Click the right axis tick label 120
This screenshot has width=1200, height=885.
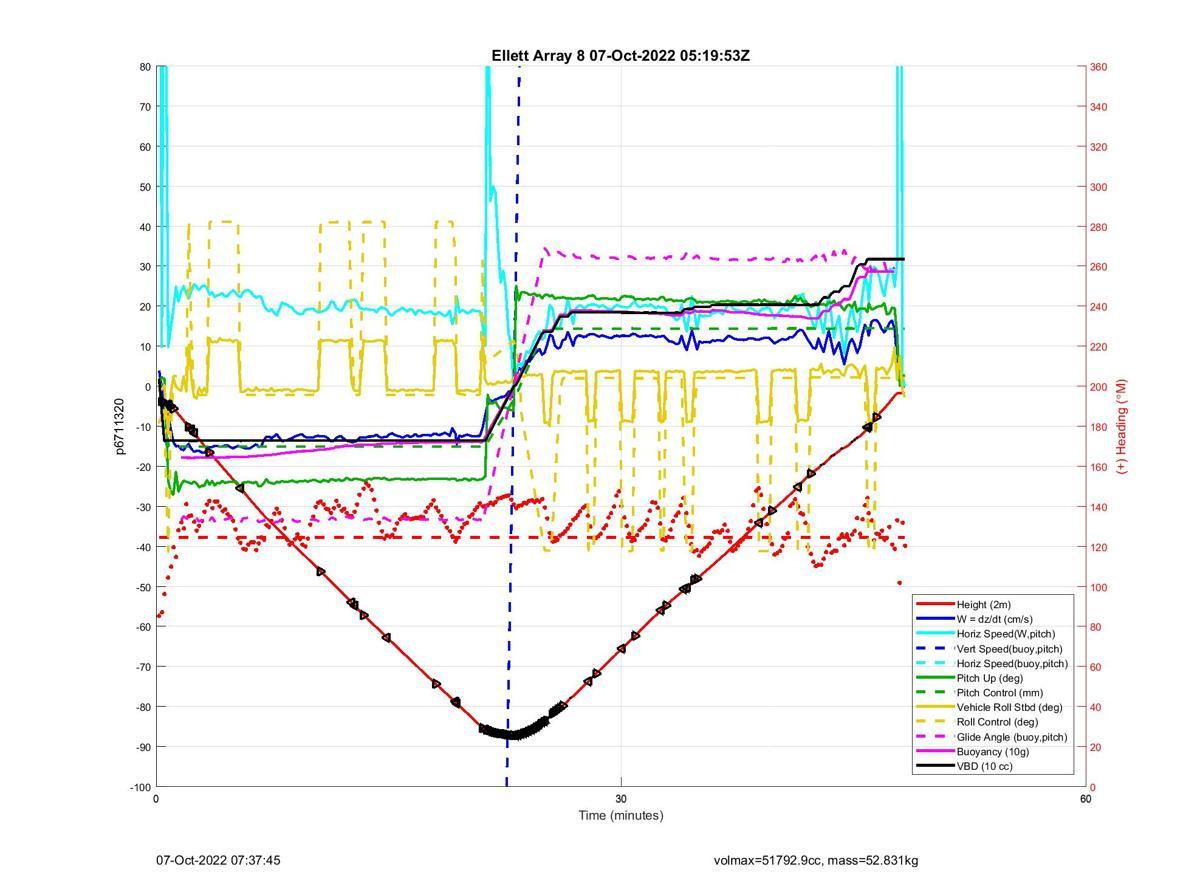[x=1098, y=547]
